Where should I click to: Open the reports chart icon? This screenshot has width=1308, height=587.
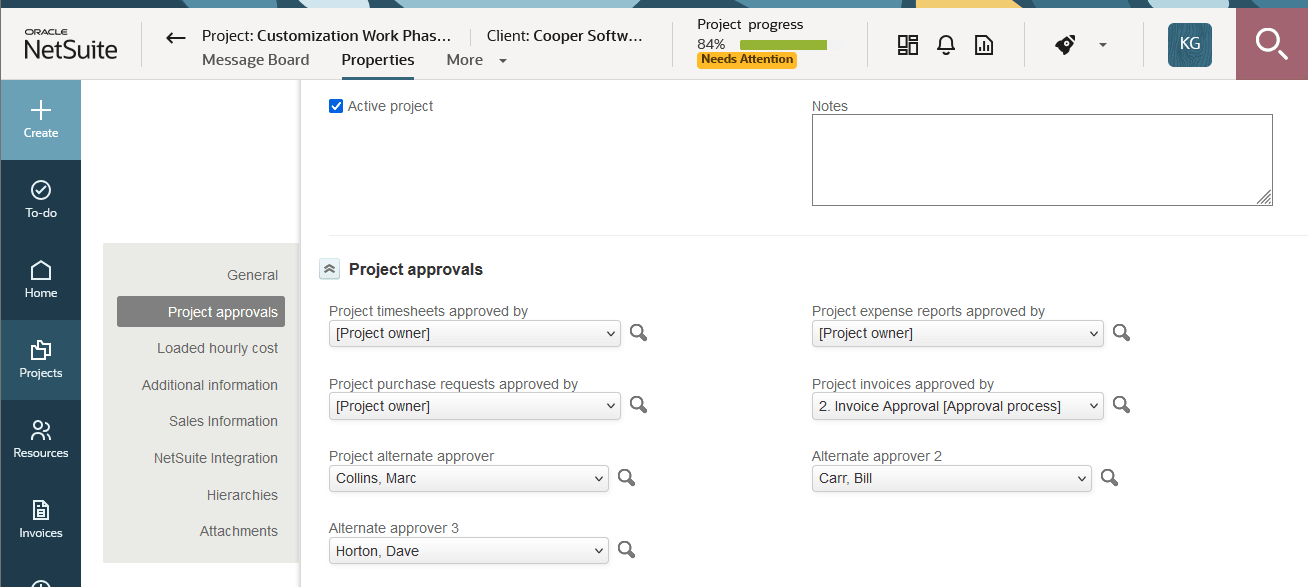[984, 45]
